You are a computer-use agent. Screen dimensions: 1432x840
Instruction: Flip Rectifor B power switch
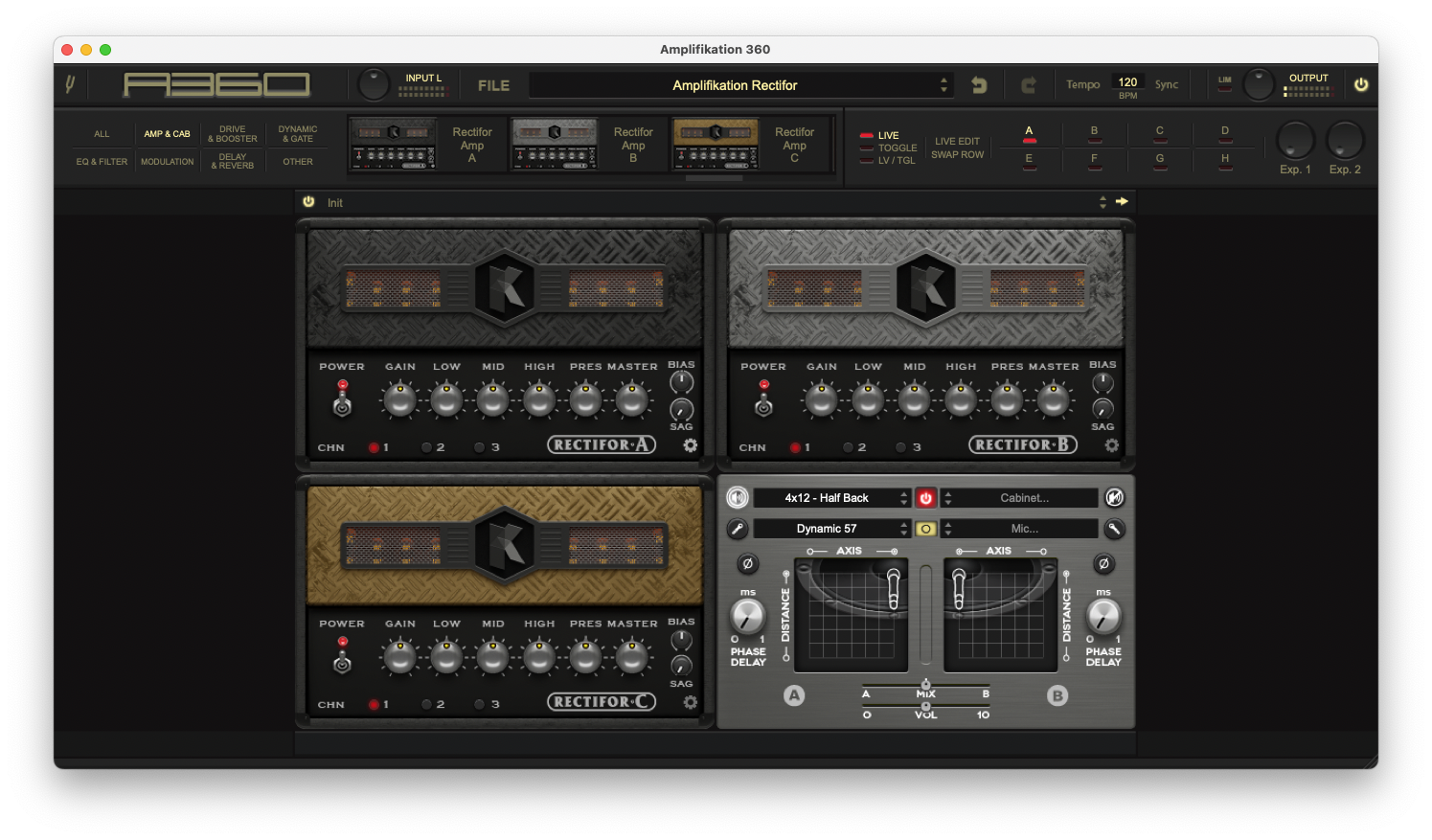coord(763,399)
